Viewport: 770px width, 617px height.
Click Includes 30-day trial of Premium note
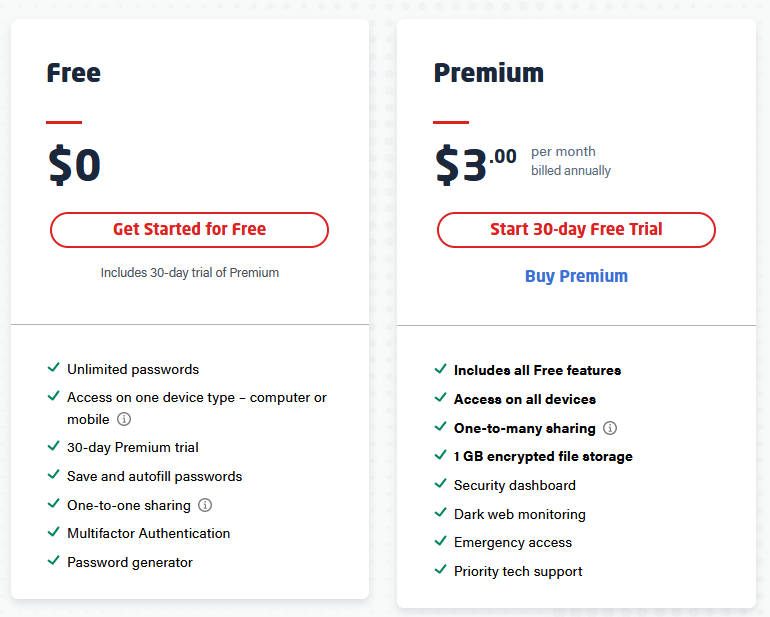click(x=190, y=273)
